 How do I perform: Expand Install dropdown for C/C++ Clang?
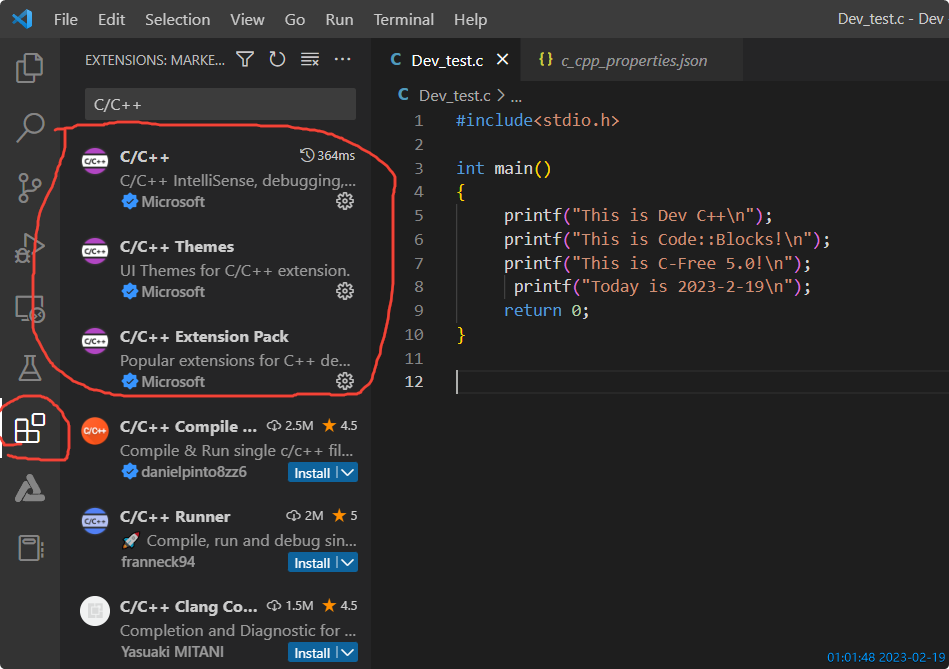347,653
